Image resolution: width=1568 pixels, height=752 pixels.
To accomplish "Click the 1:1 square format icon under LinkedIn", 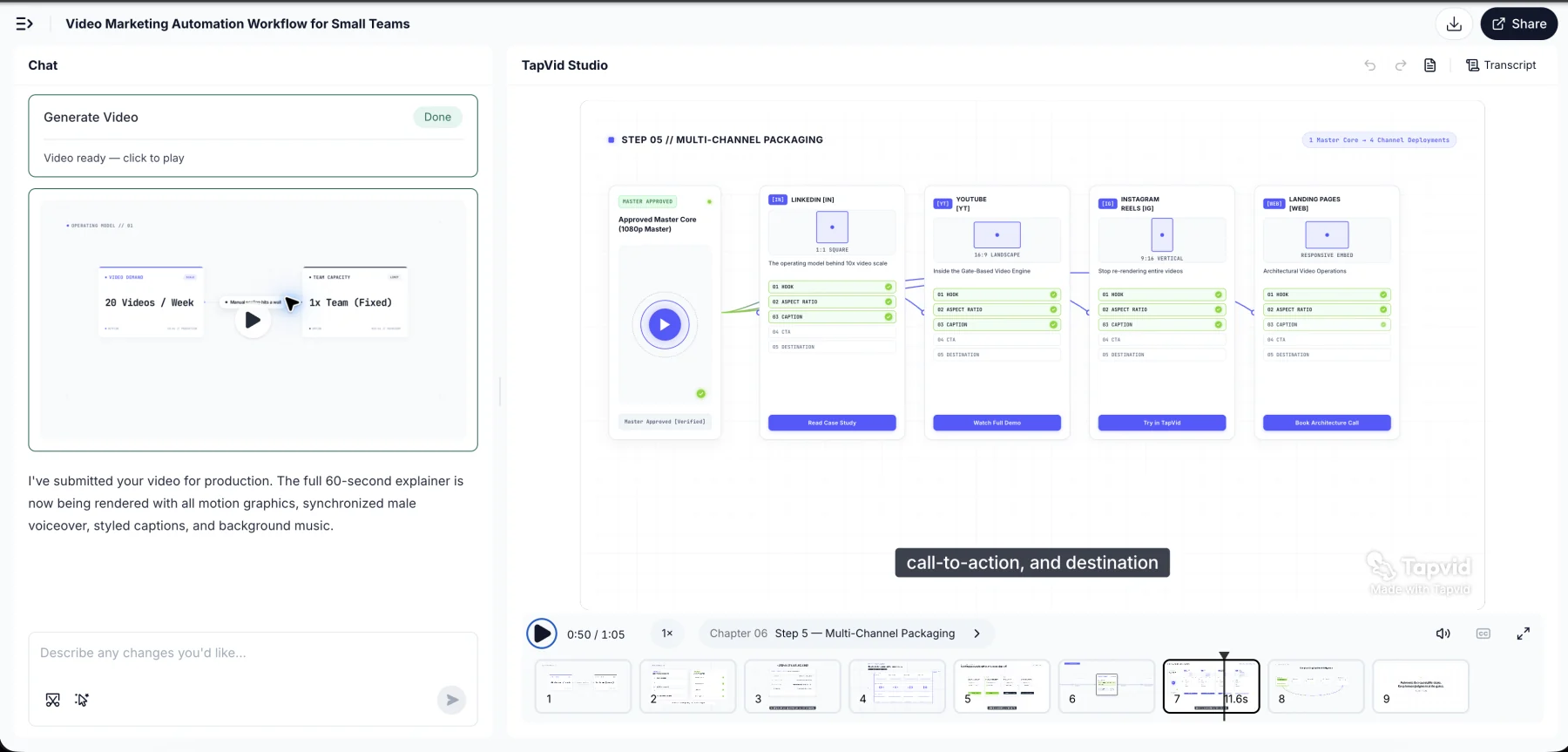I will tap(832, 227).
